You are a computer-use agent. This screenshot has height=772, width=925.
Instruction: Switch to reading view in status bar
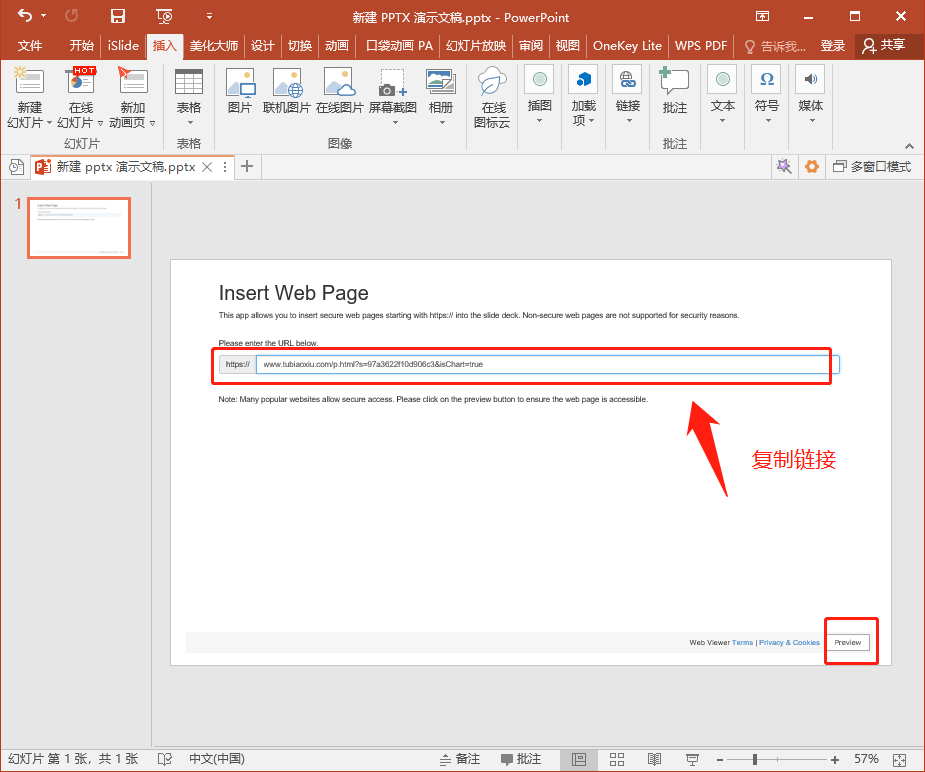pyautogui.click(x=654, y=759)
